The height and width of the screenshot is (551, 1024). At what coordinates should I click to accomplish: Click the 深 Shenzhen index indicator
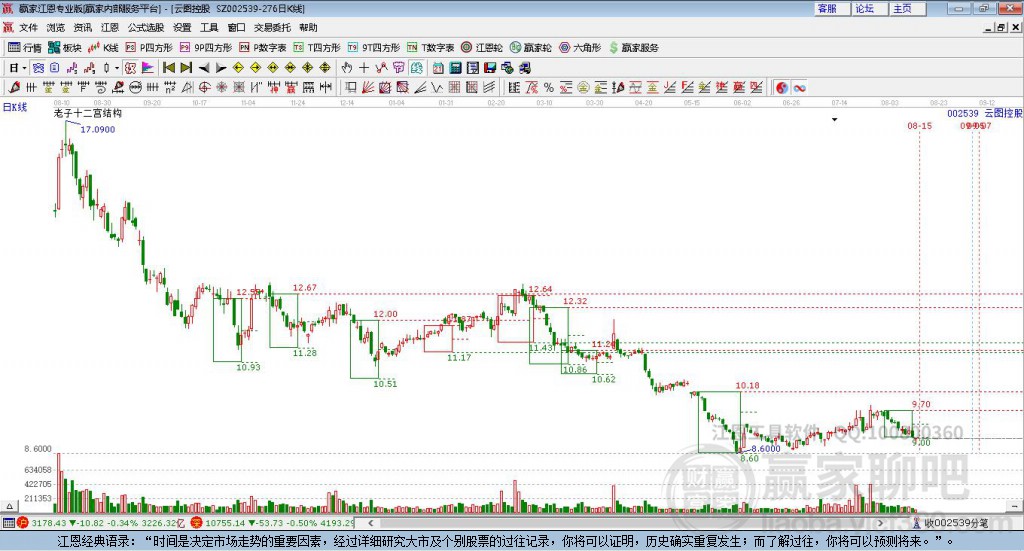click(x=197, y=523)
